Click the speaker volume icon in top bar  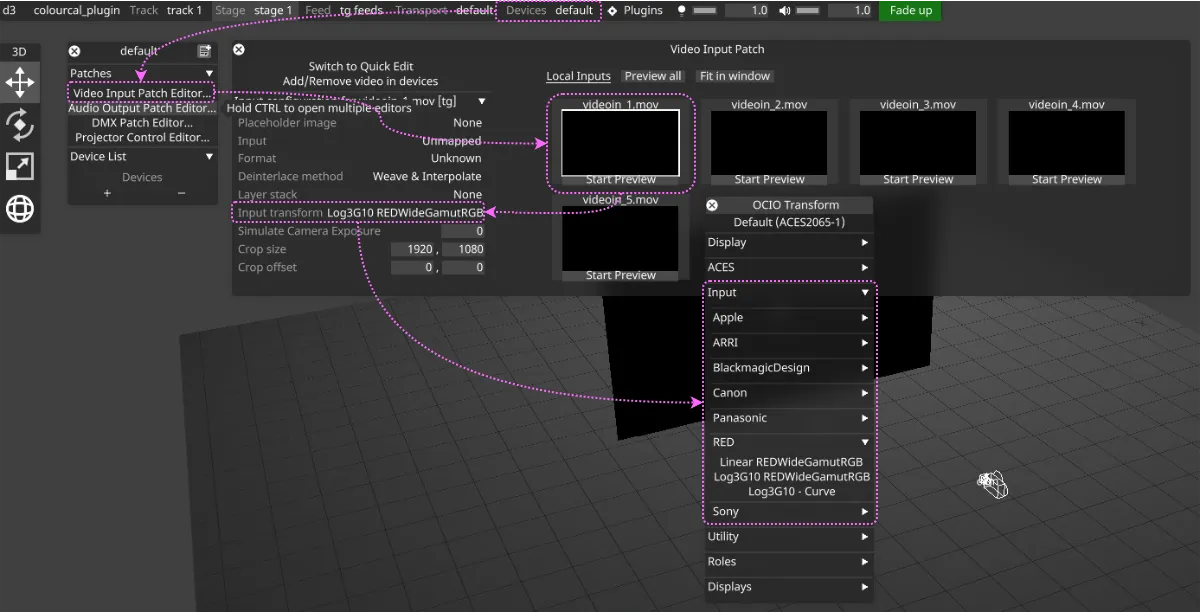783,10
